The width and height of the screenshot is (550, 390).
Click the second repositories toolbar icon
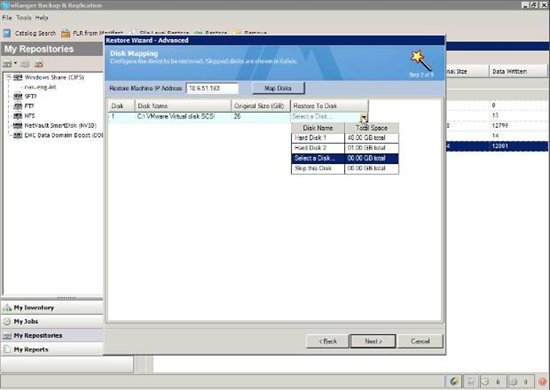coord(25,64)
